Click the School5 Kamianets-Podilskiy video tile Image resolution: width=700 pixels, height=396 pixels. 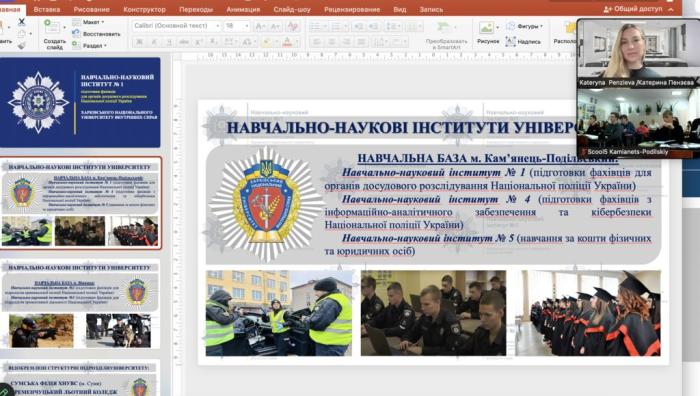[638, 123]
